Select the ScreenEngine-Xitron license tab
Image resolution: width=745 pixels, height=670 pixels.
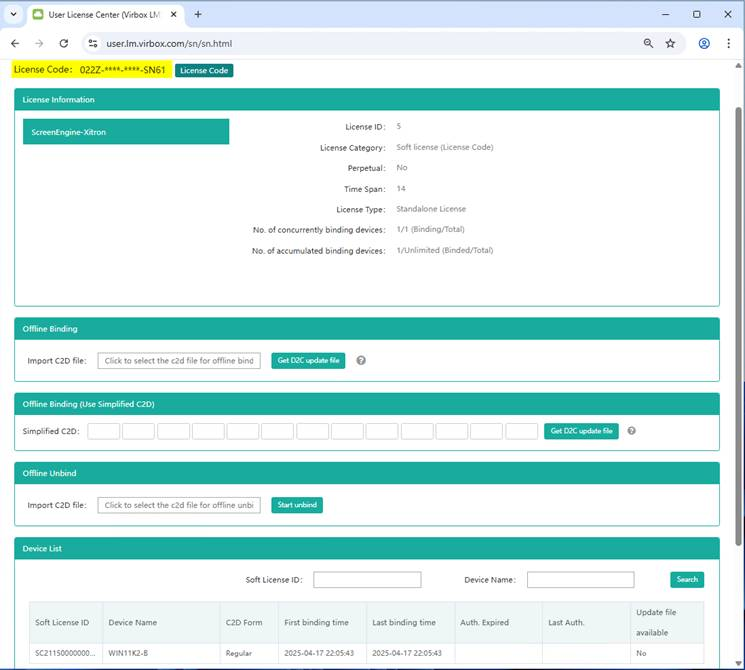click(x=126, y=132)
